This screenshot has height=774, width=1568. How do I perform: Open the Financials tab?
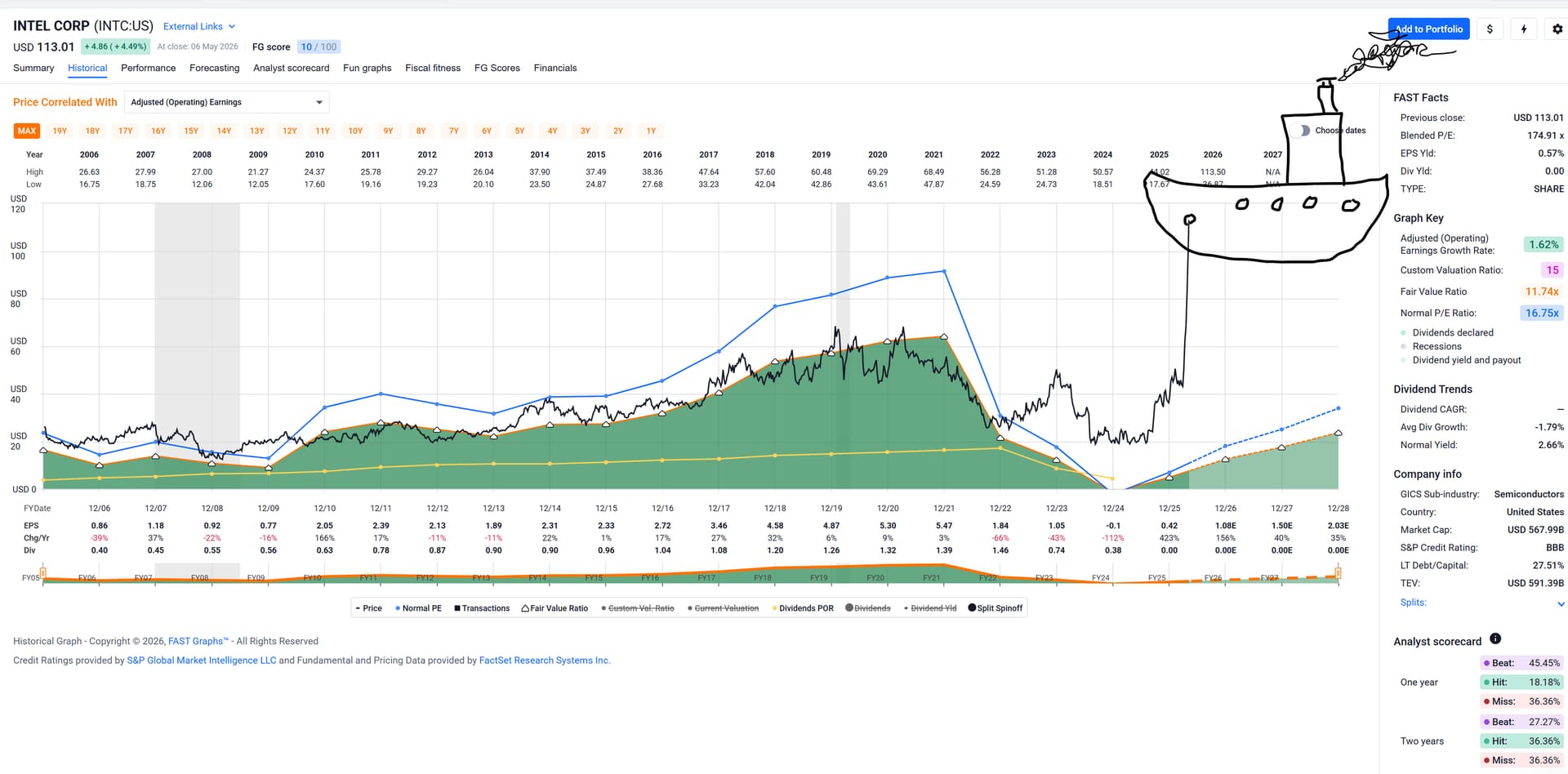[x=555, y=68]
